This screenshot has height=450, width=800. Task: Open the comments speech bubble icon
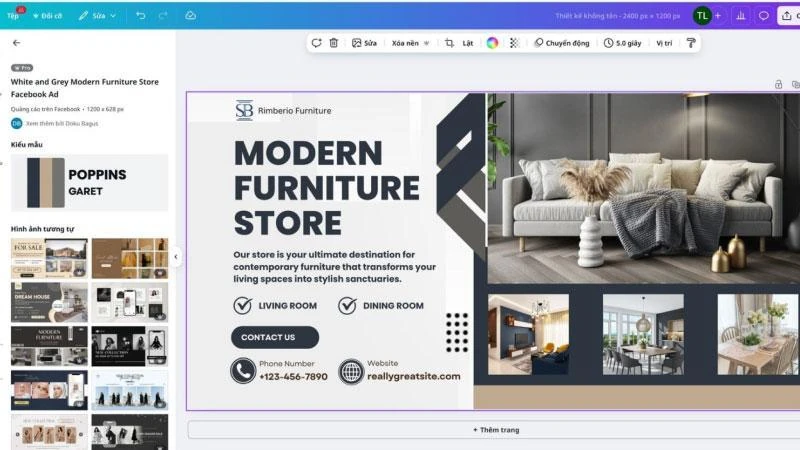[764, 16]
